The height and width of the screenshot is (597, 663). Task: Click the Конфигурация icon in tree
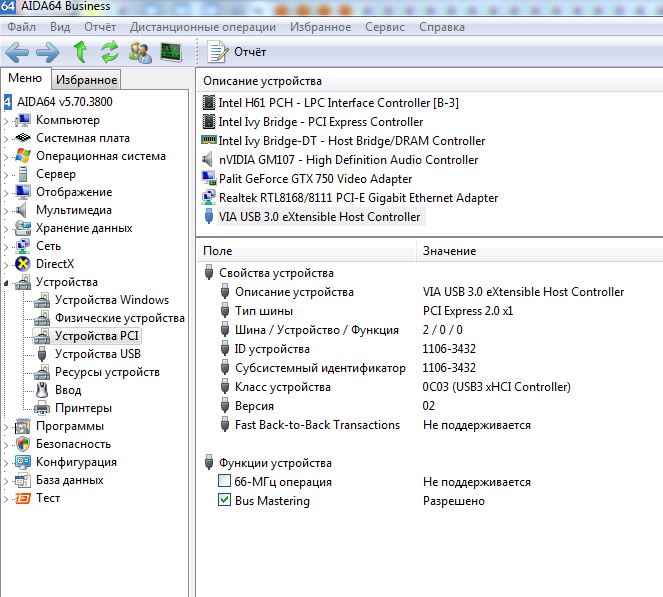(23, 462)
